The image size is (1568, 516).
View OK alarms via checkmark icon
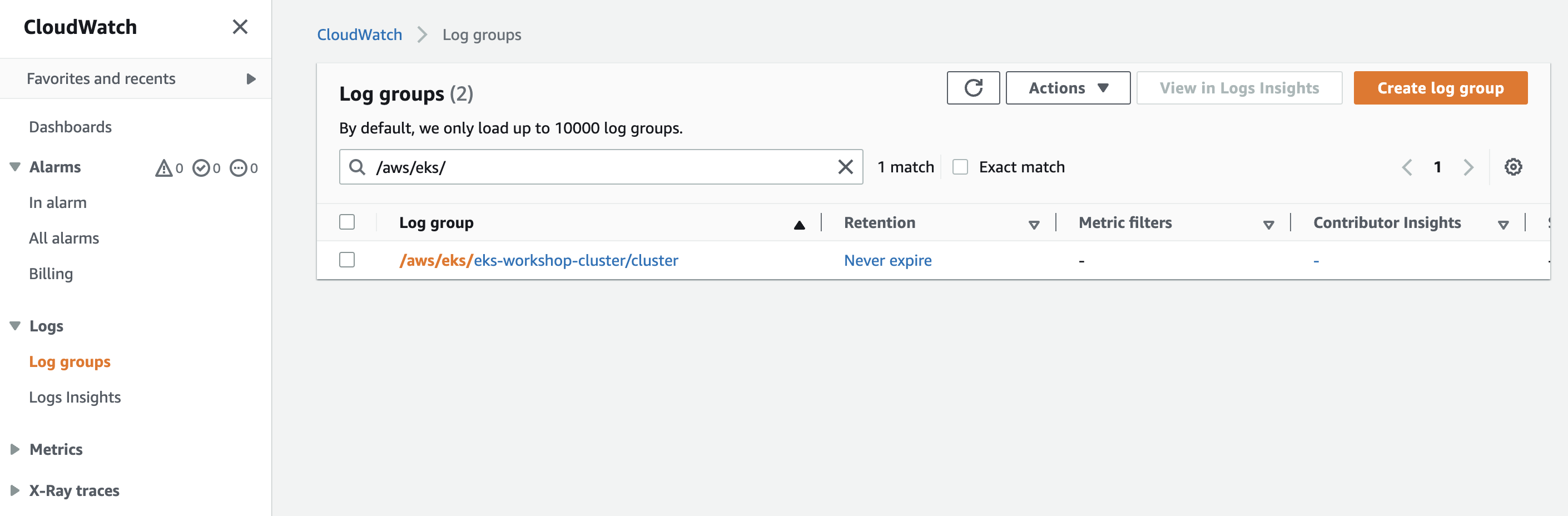point(201,168)
